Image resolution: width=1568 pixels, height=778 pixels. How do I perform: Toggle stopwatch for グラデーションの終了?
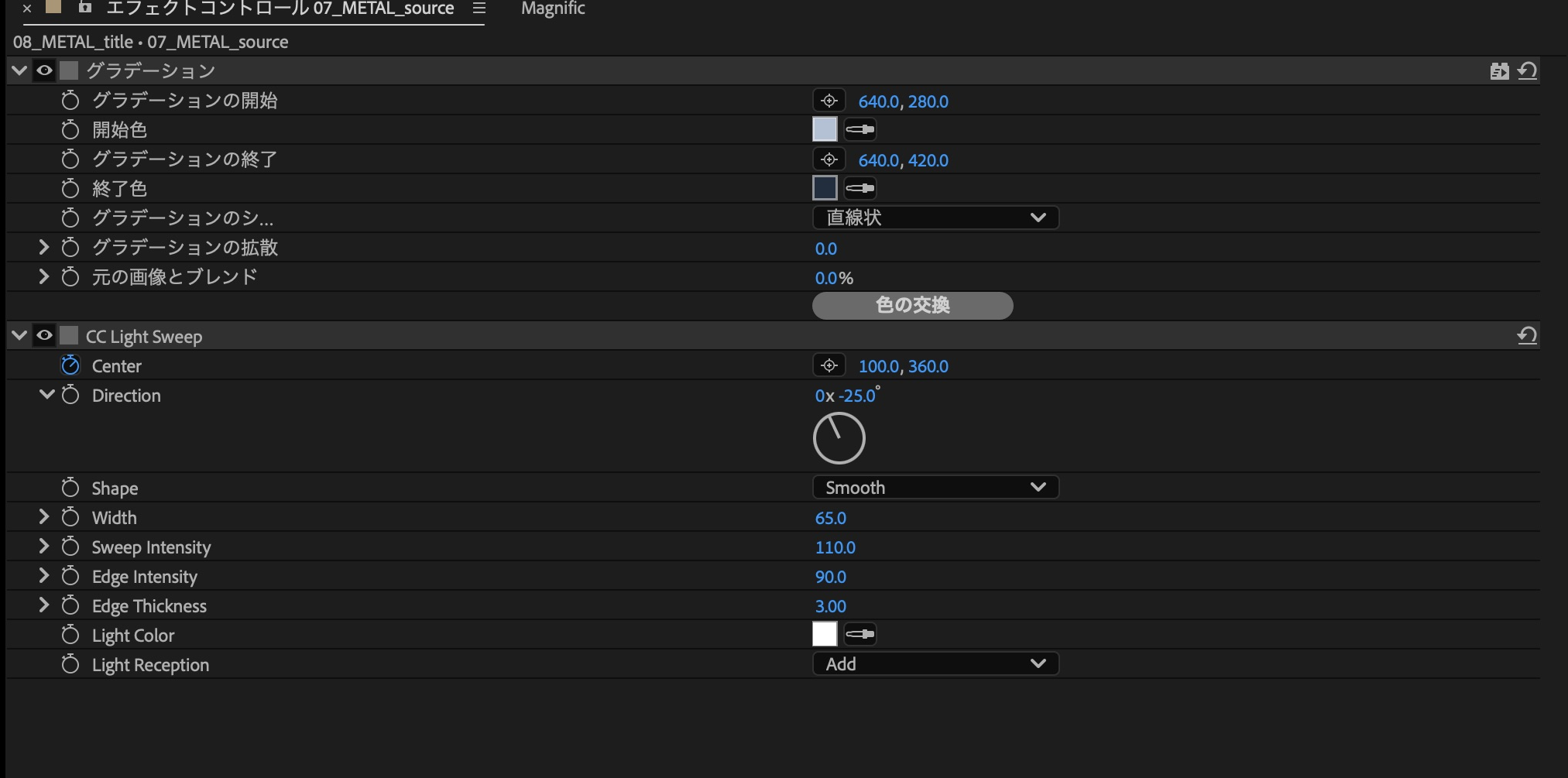tap(70, 159)
